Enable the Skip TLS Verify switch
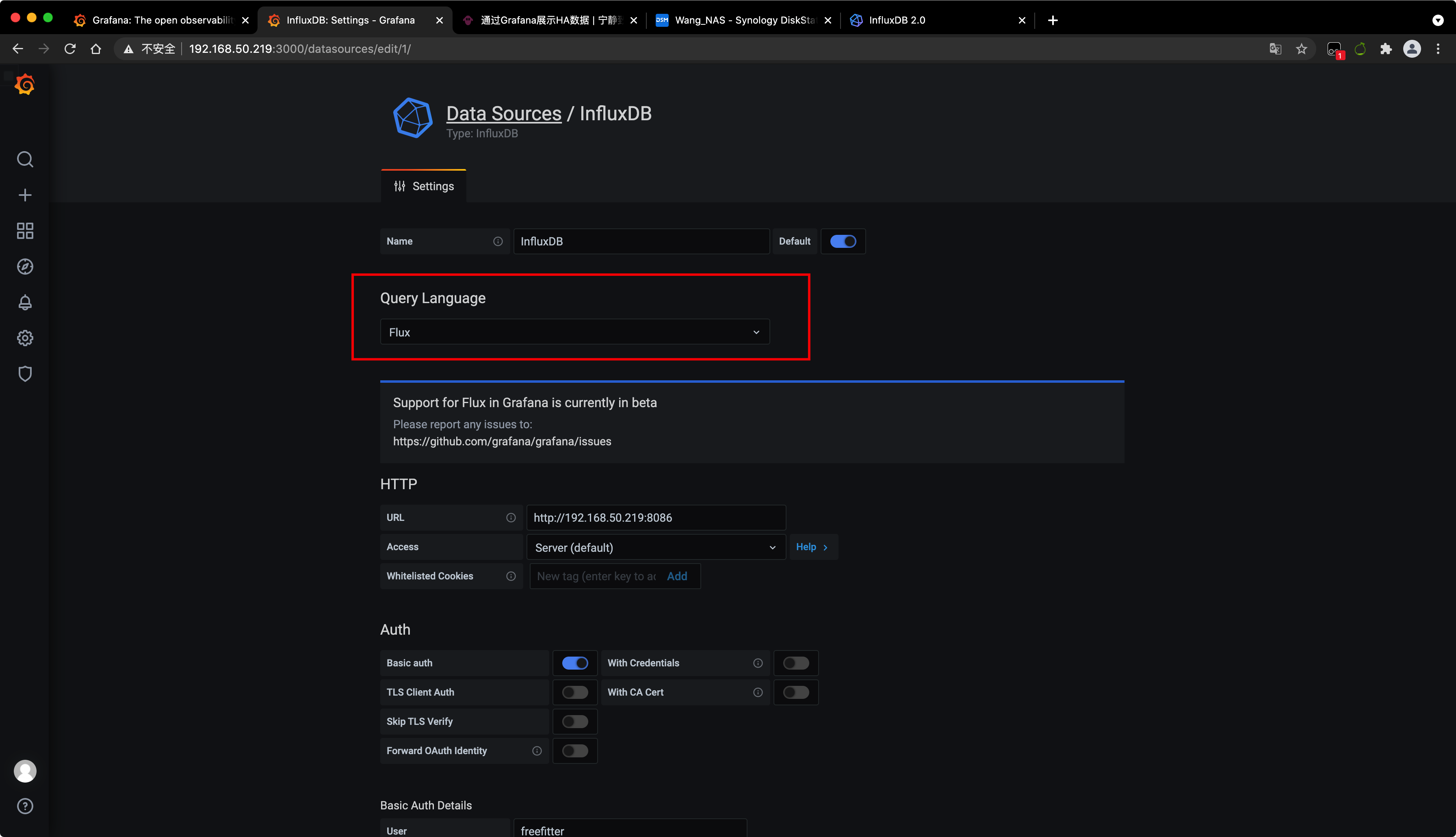The width and height of the screenshot is (1456, 837). (x=574, y=722)
